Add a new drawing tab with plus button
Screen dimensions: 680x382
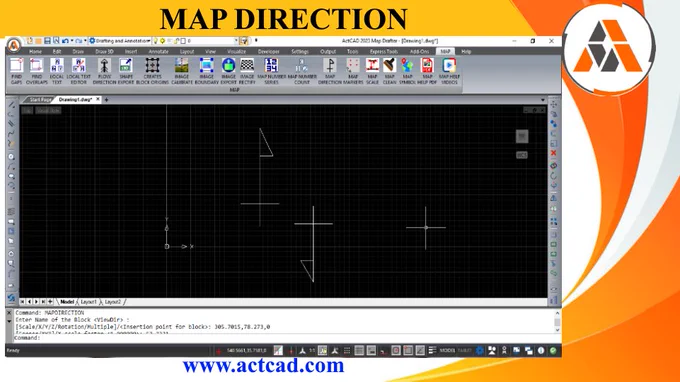pos(106,100)
